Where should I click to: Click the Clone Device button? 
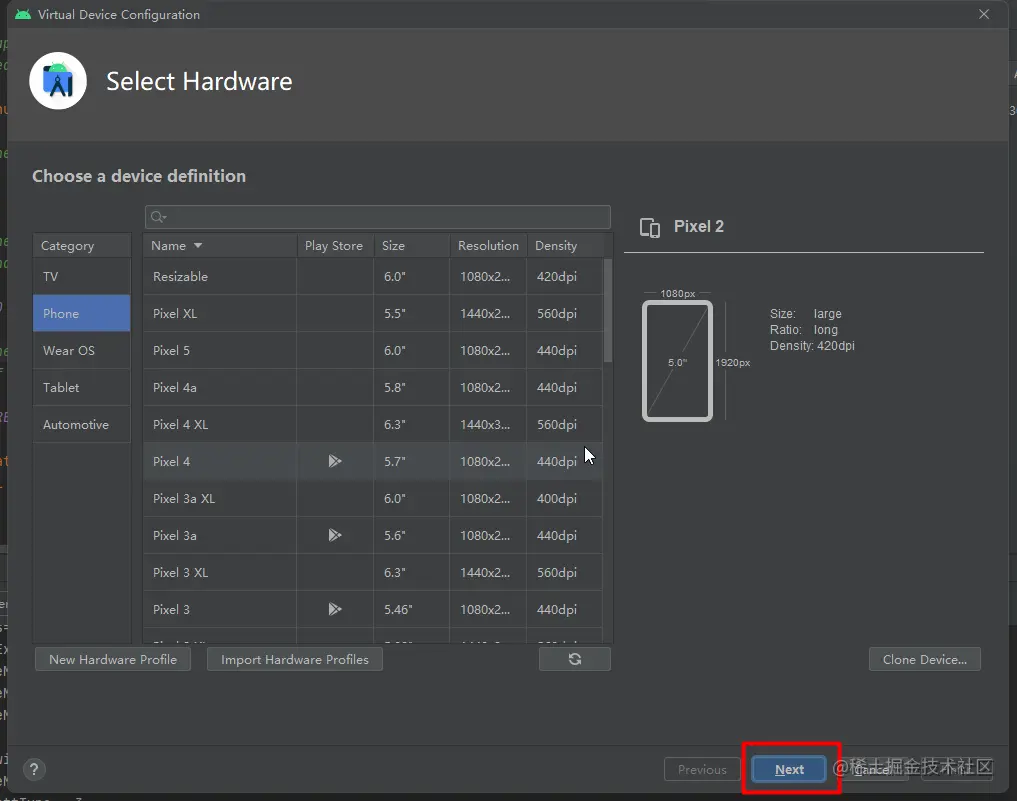(x=924, y=659)
